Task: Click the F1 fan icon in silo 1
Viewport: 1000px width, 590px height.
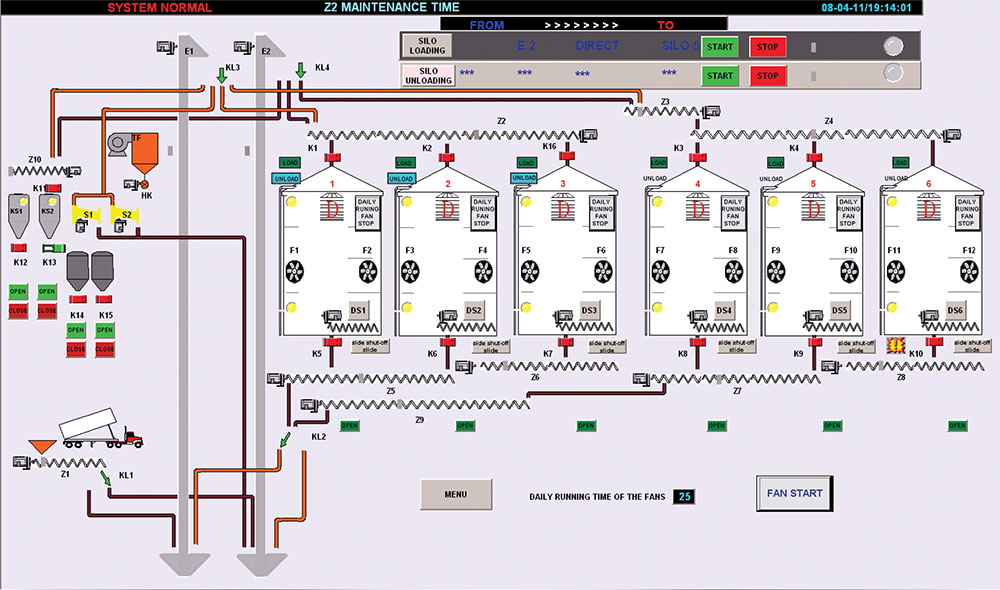Action: (x=296, y=270)
